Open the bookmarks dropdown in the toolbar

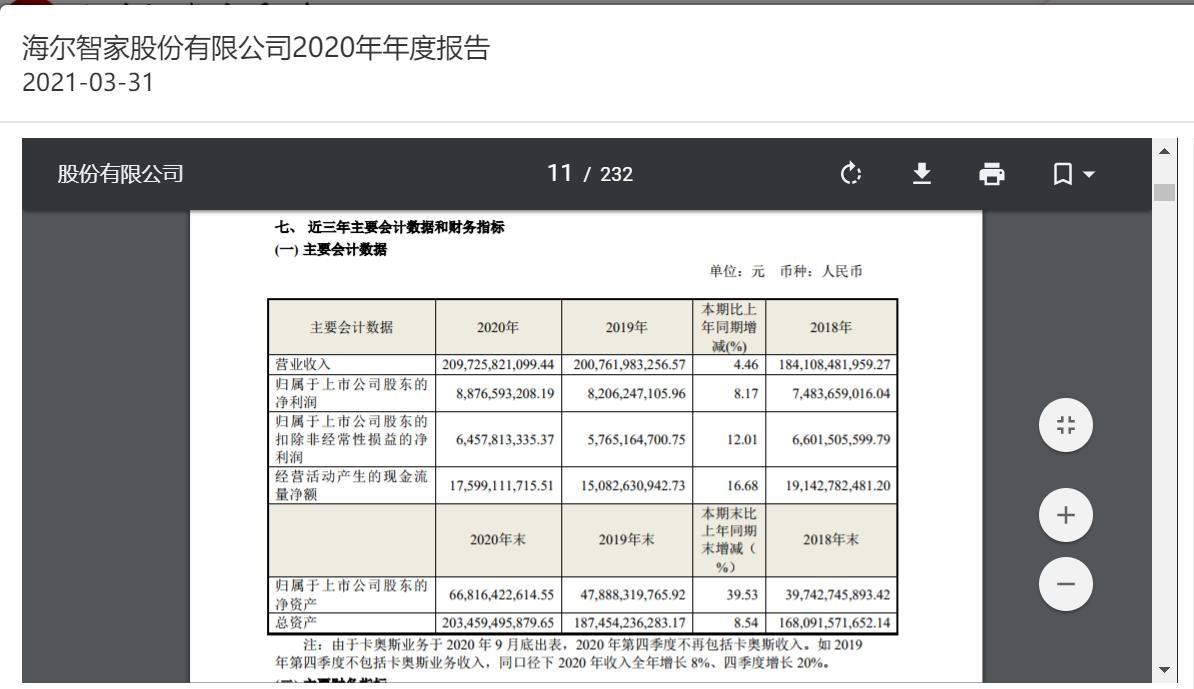[1072, 174]
